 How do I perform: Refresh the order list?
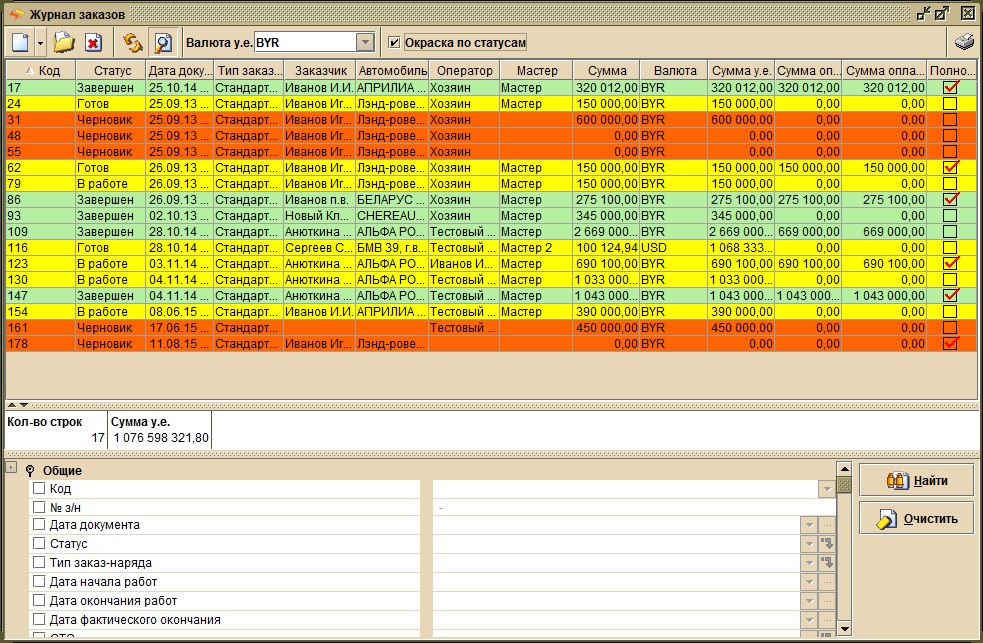click(x=132, y=43)
